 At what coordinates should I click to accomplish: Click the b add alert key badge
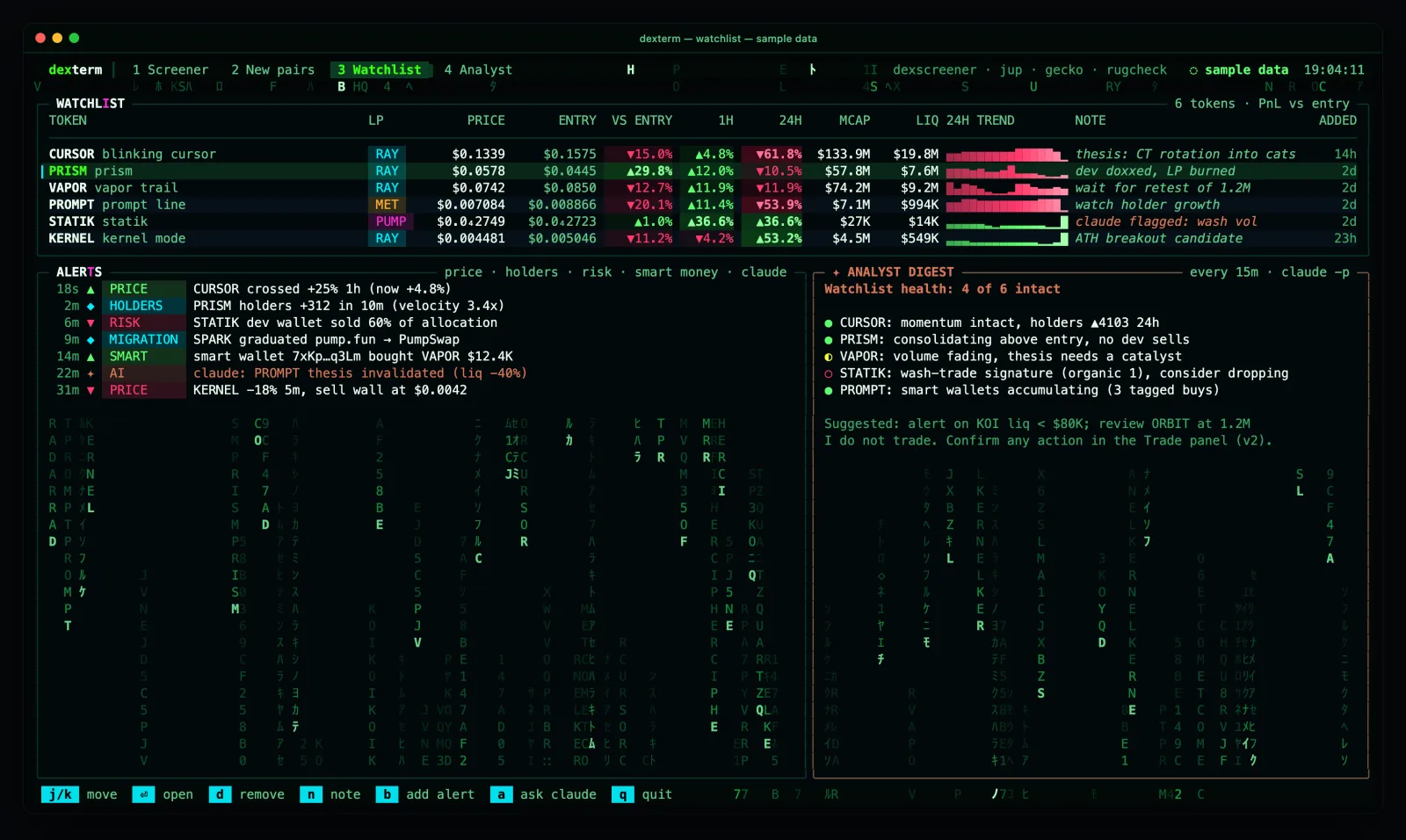point(387,794)
